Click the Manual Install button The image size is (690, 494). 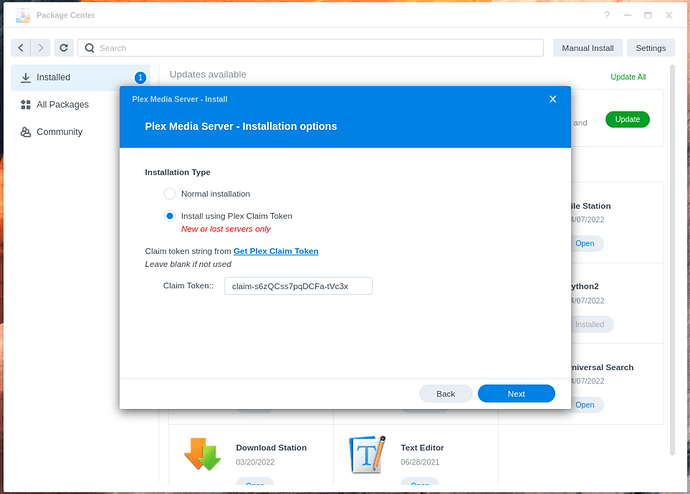[587, 48]
